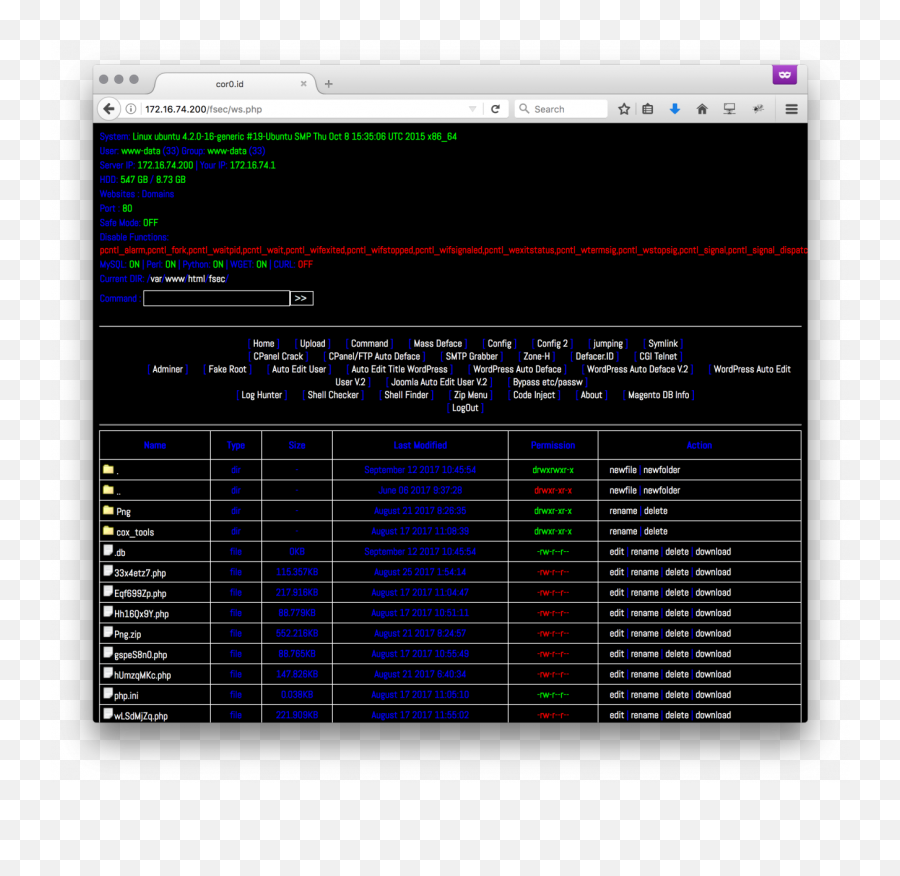900x876 pixels.
Task: Select the cor0.id browser tab
Action: pos(230,84)
